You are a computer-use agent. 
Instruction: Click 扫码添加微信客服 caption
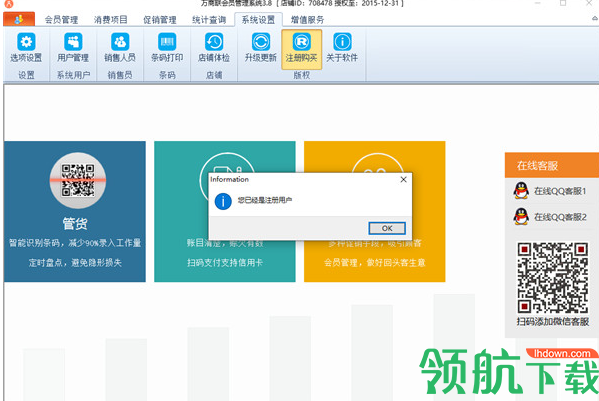[553, 322]
